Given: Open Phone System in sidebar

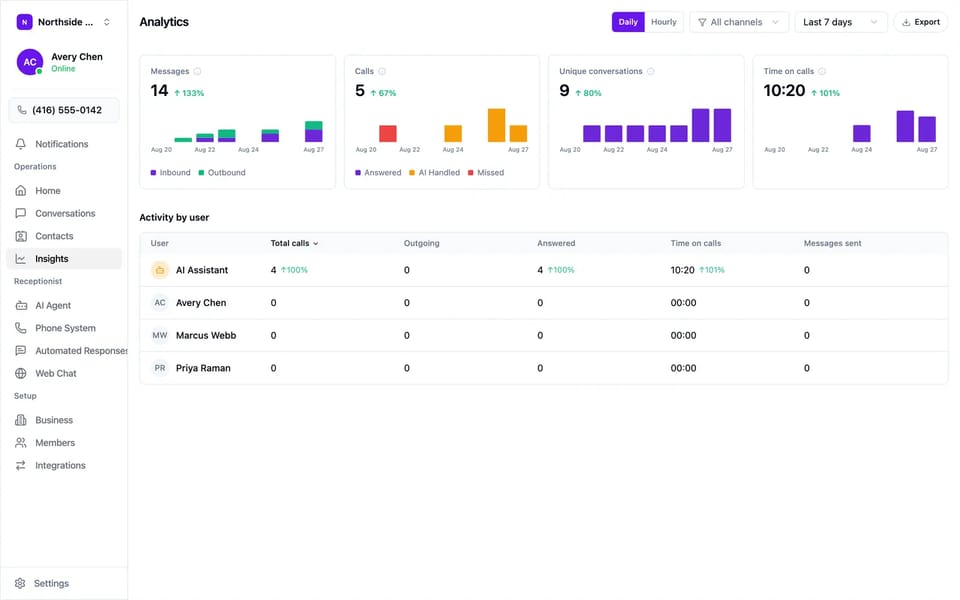Looking at the screenshot, I should pos(64,328).
